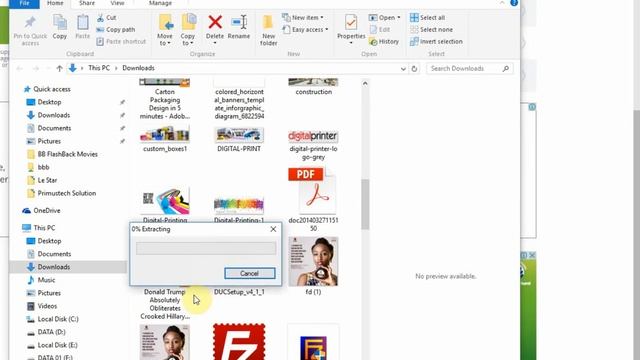Switch to the Home ribbon tab
Image resolution: width=640 pixels, height=360 pixels.
(x=55, y=3)
